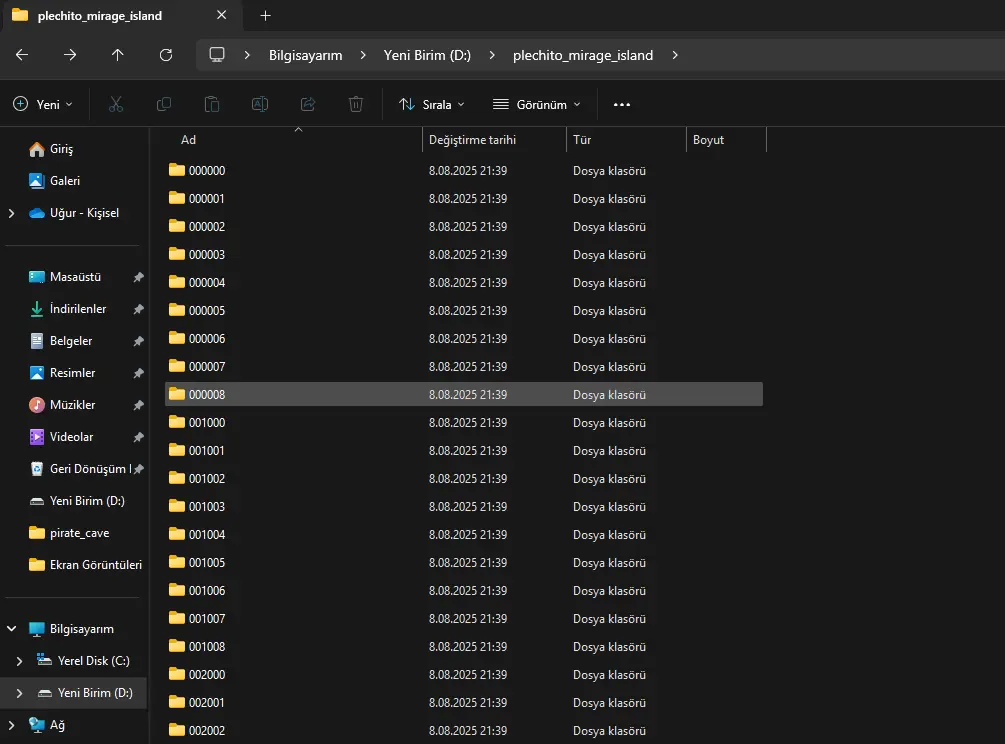Select folder 000003

pos(464,254)
